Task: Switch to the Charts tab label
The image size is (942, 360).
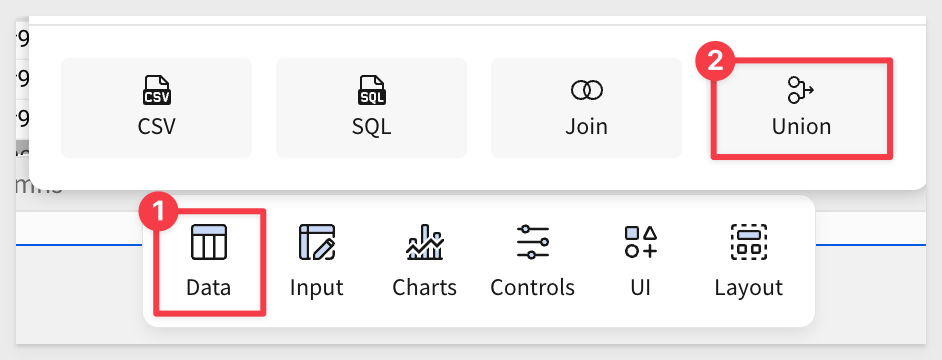Action: click(424, 287)
